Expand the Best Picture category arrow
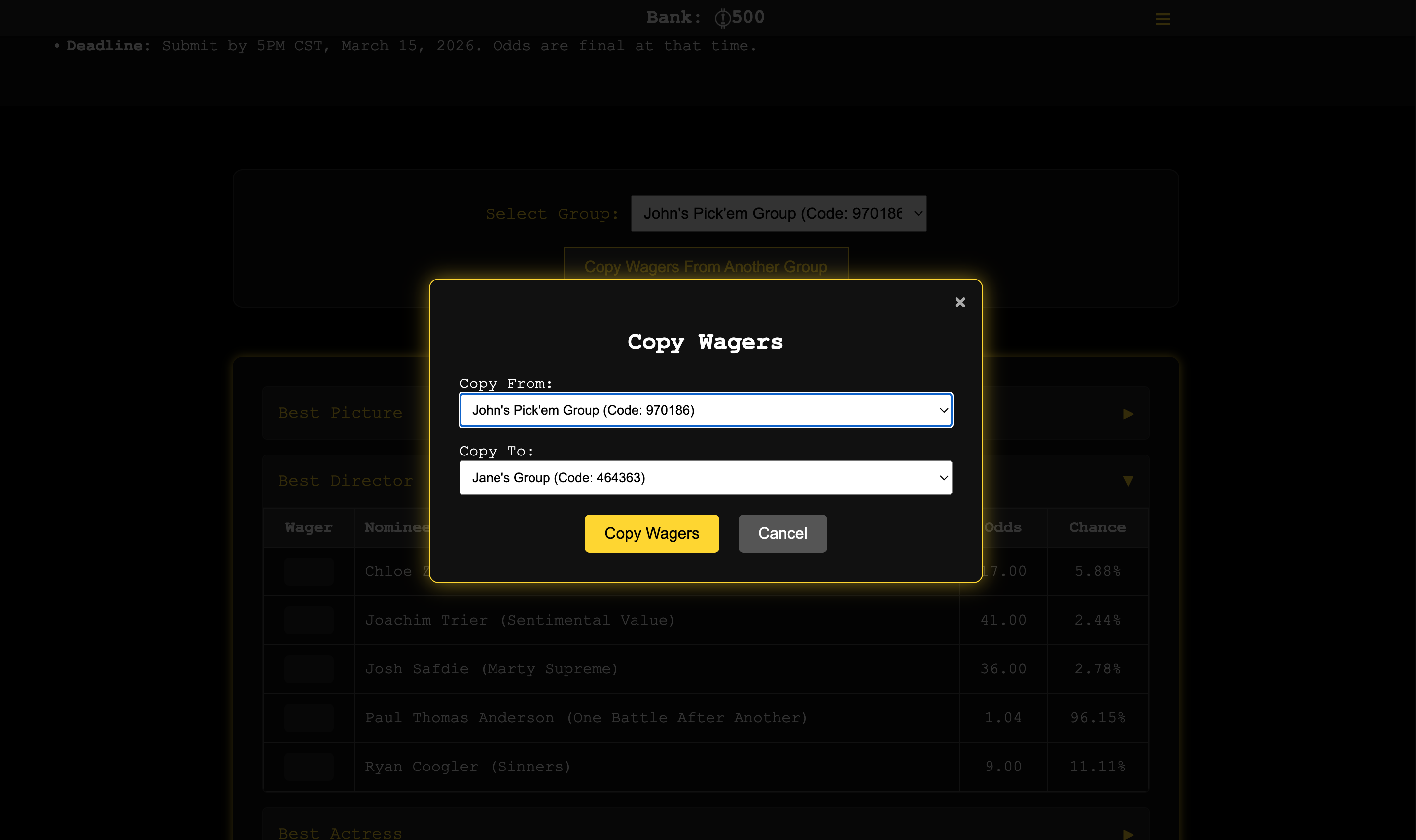The image size is (1416, 840). coord(1128,413)
